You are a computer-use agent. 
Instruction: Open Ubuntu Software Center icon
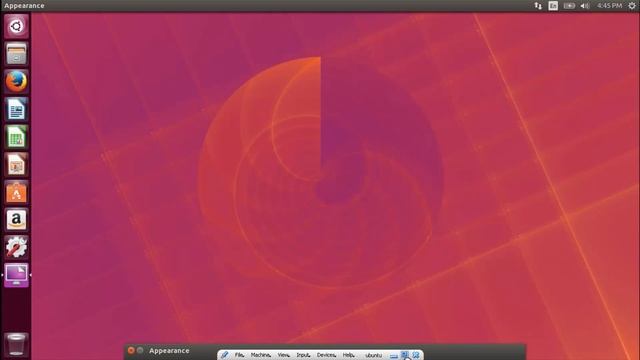pyautogui.click(x=16, y=193)
